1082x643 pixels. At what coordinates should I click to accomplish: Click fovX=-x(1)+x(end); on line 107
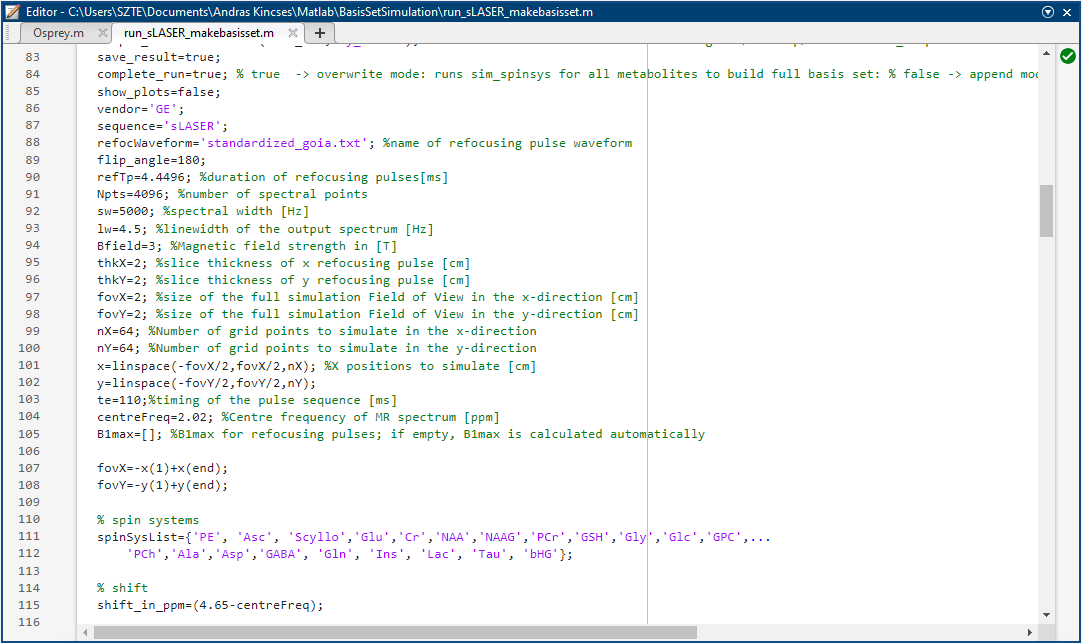tap(162, 468)
